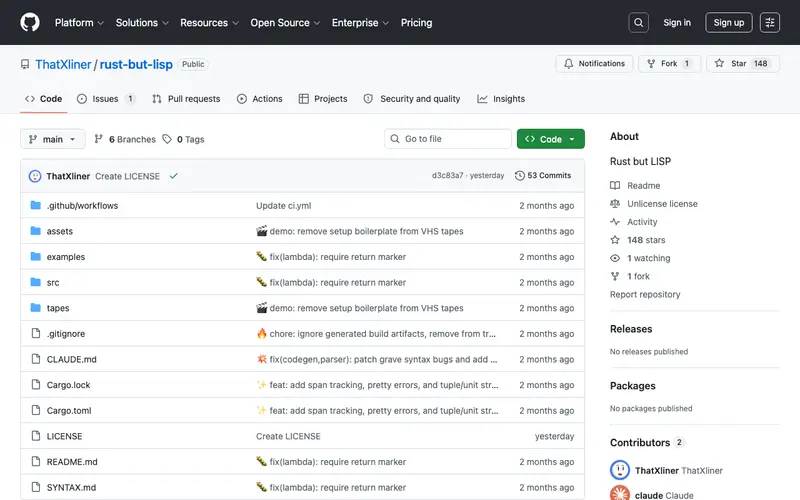This screenshot has height=500, width=800.
Task: Open the Unlicense license link
Action: pos(662,204)
